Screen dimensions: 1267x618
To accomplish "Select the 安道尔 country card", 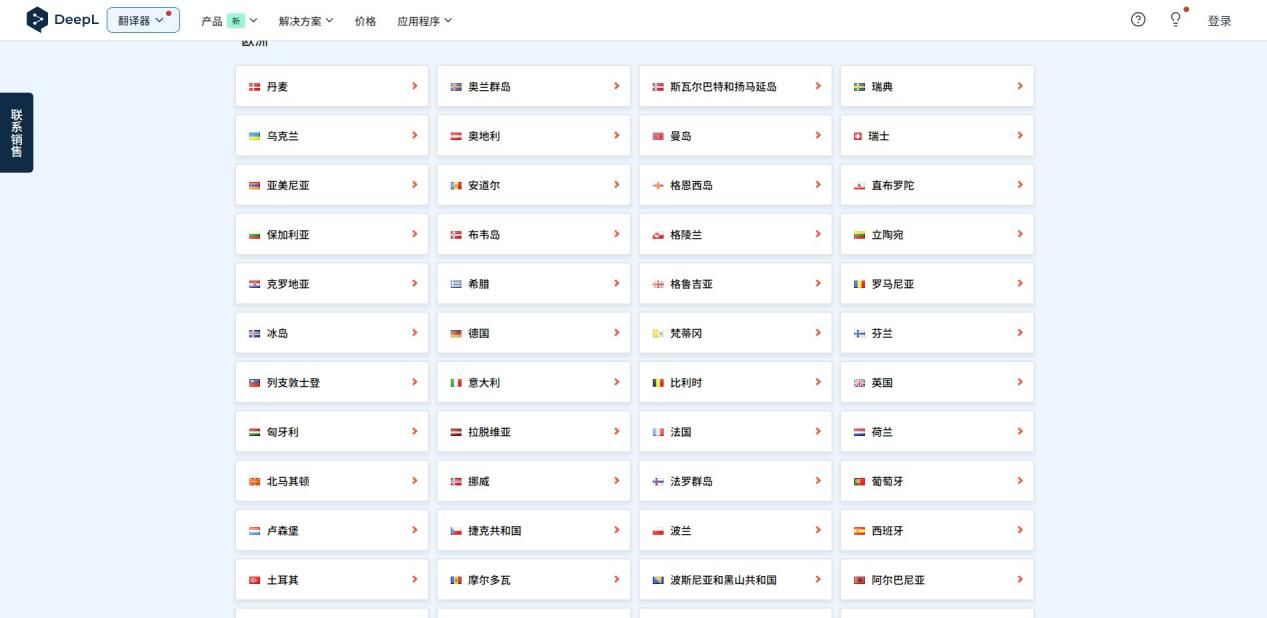I will (534, 185).
